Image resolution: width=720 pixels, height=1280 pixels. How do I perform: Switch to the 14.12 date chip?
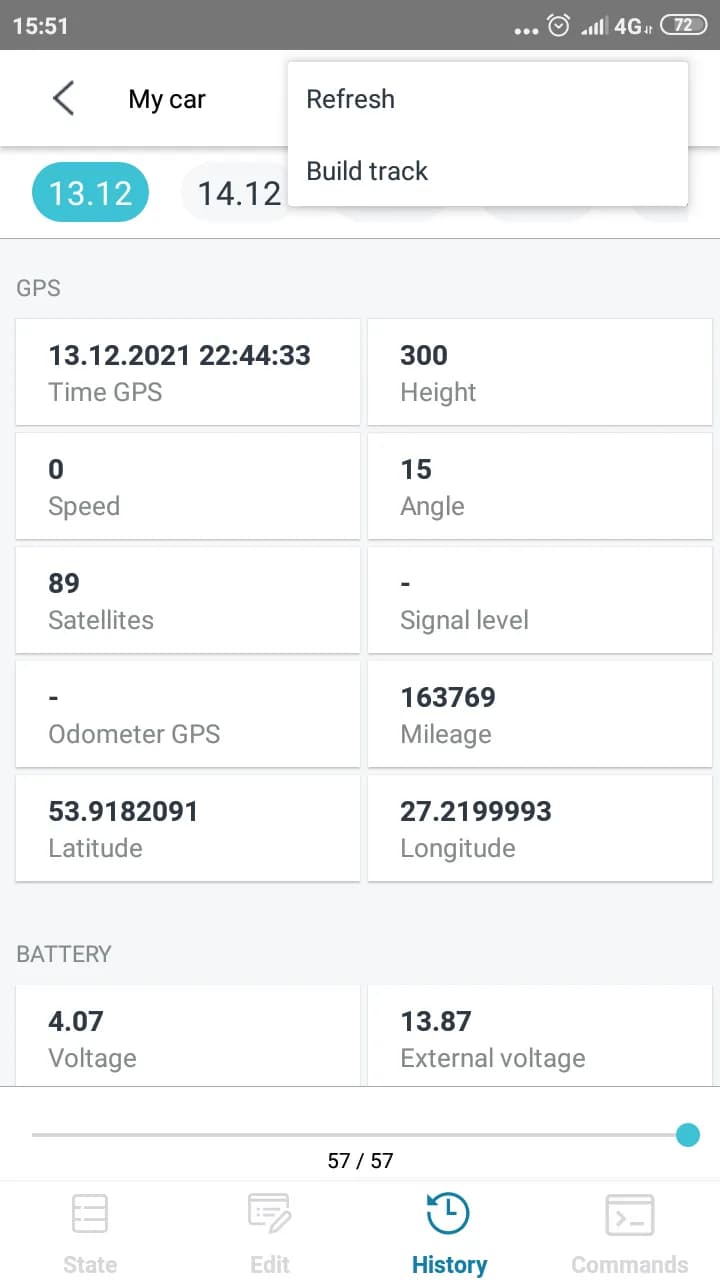[x=236, y=193]
